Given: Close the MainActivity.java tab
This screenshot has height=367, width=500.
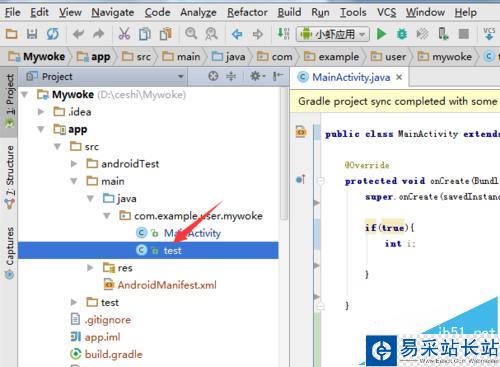Looking at the screenshot, I should (399, 77).
